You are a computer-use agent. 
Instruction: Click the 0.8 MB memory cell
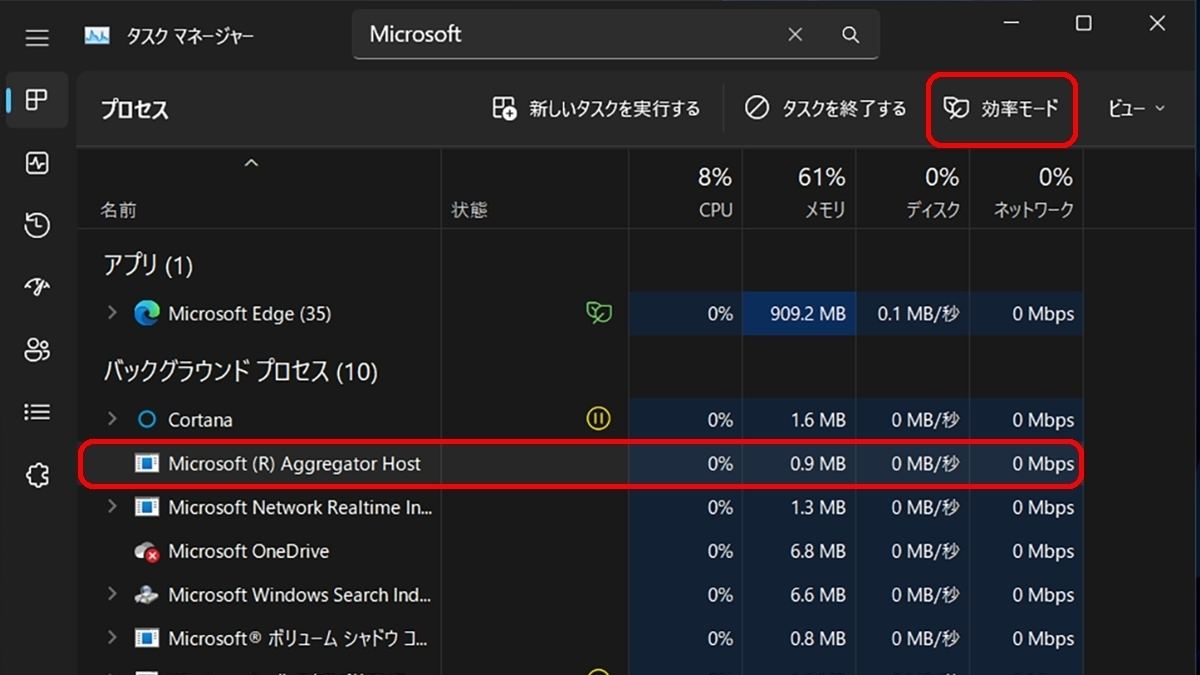pyautogui.click(x=799, y=638)
